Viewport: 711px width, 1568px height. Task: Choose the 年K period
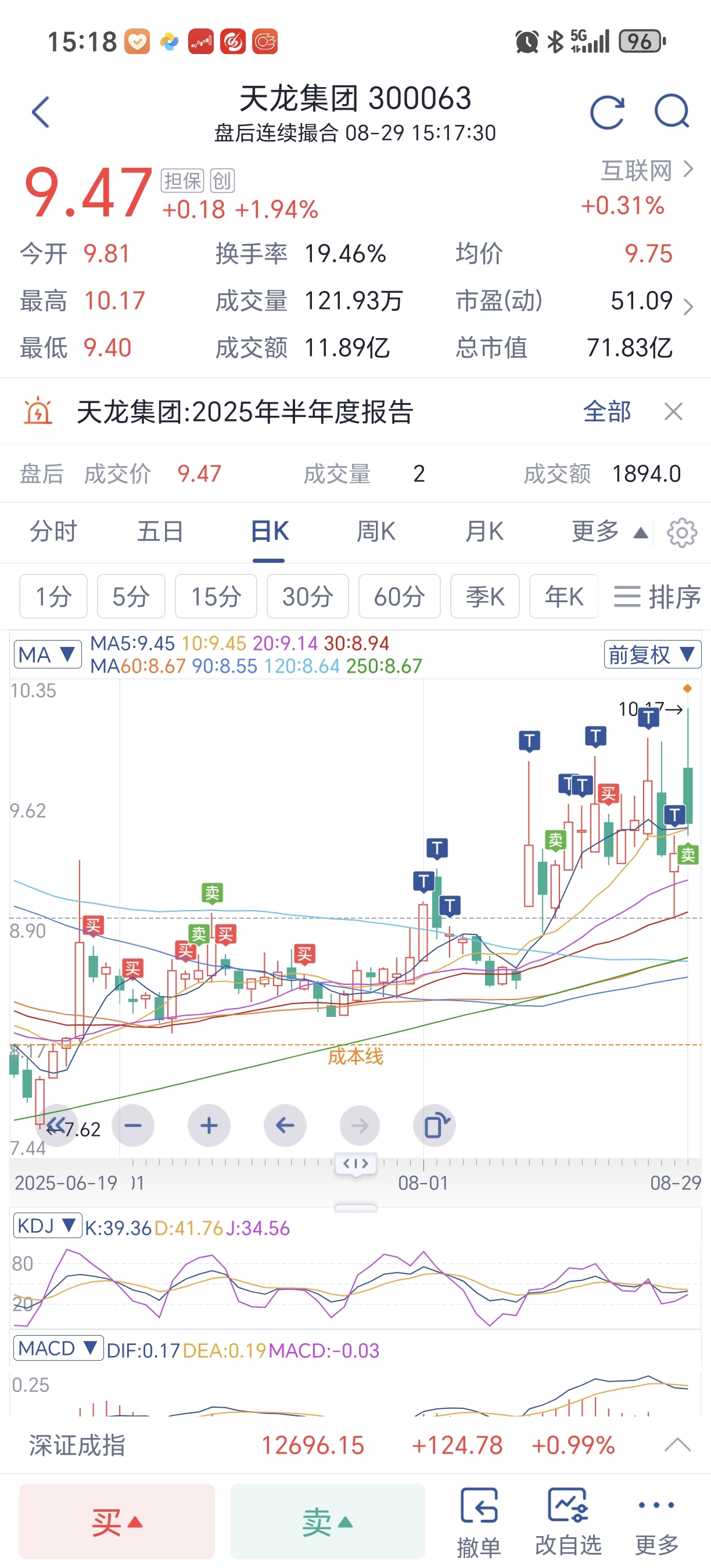point(563,596)
